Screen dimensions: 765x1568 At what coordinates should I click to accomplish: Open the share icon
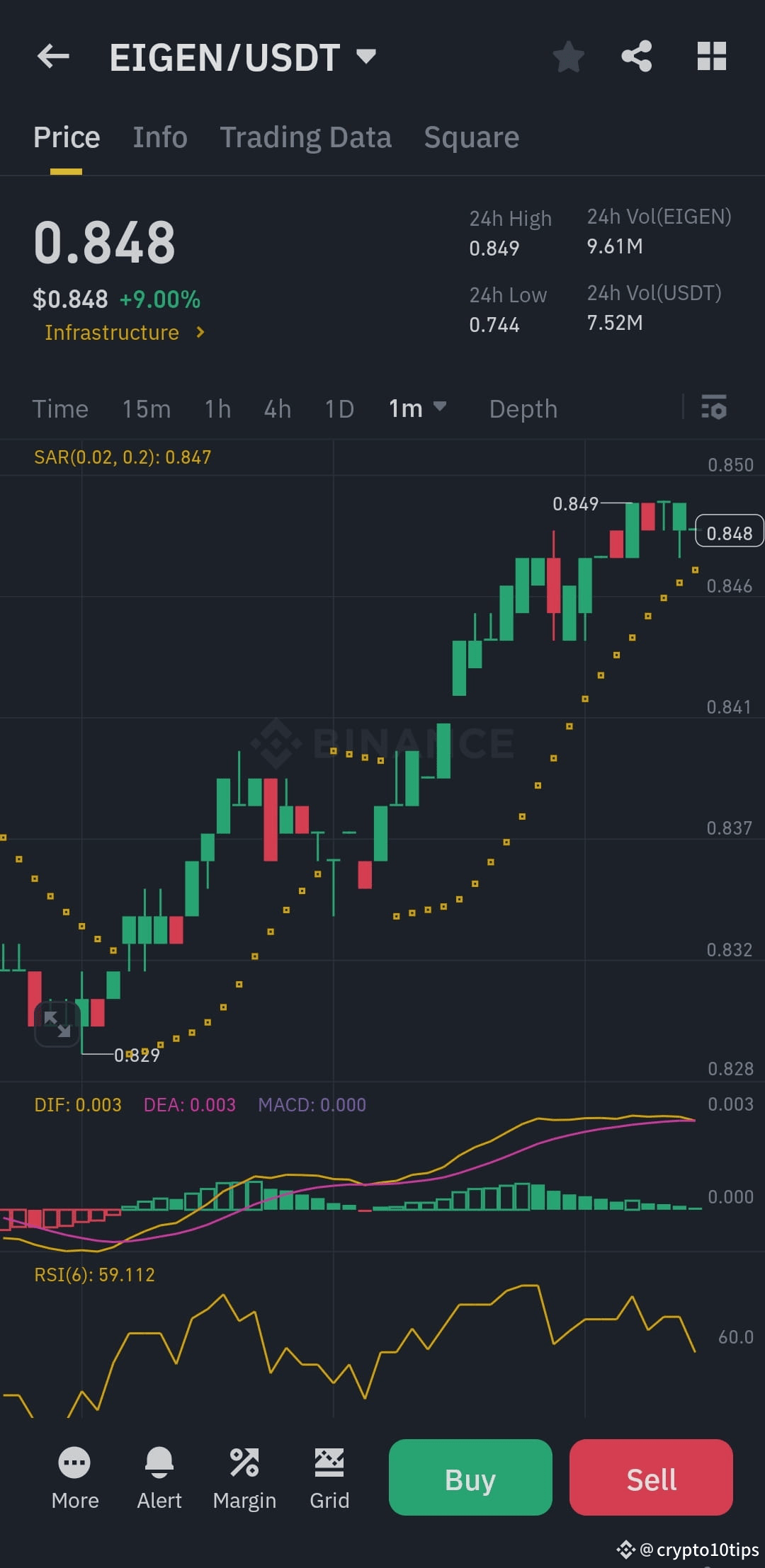(637, 56)
